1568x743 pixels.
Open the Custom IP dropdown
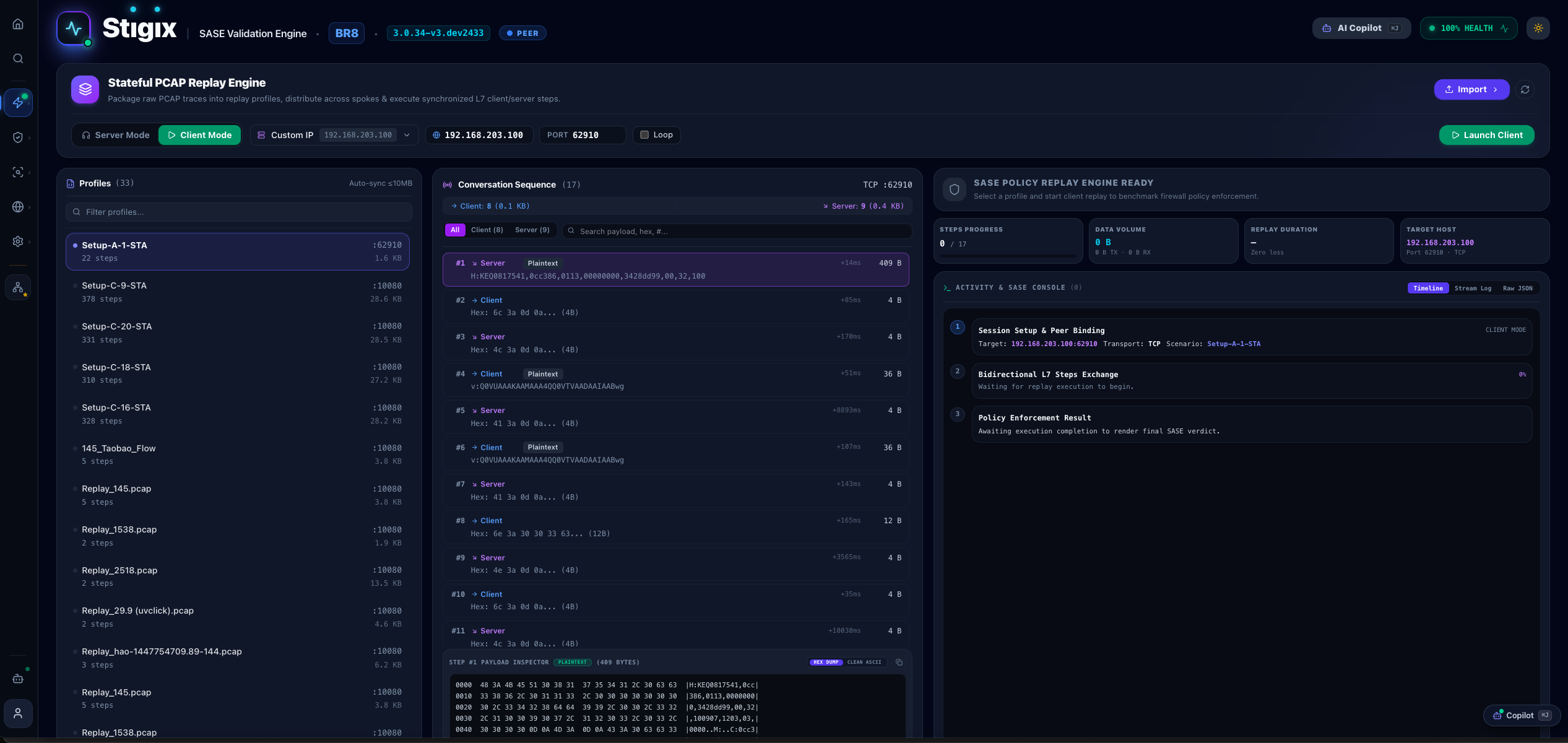(334, 135)
